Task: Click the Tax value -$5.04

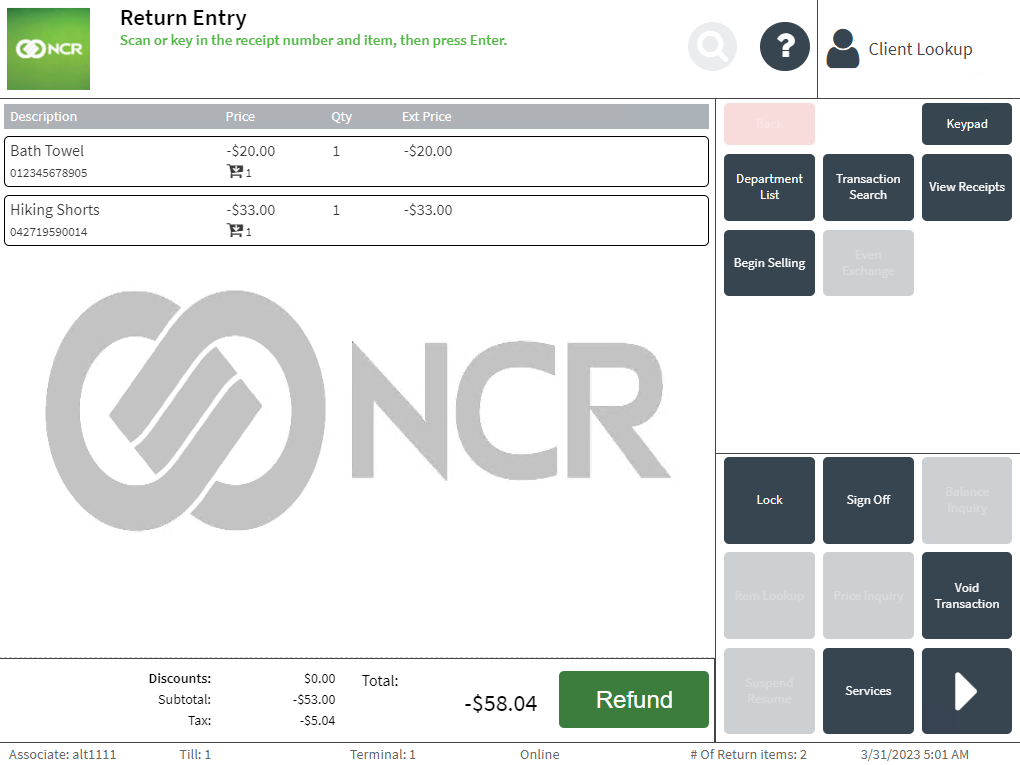Action: [x=317, y=721]
